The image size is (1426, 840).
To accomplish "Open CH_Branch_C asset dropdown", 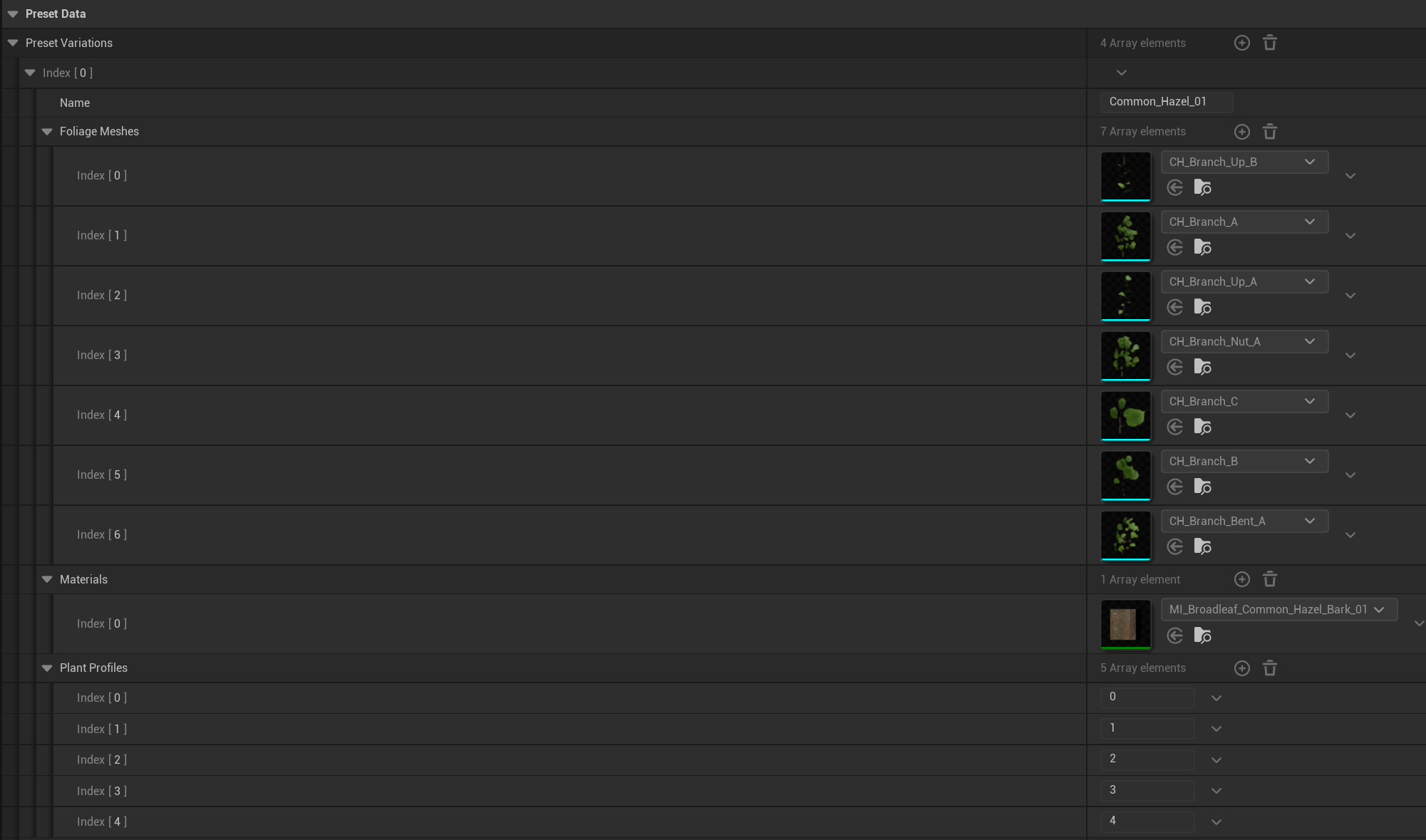I will pyautogui.click(x=1244, y=401).
